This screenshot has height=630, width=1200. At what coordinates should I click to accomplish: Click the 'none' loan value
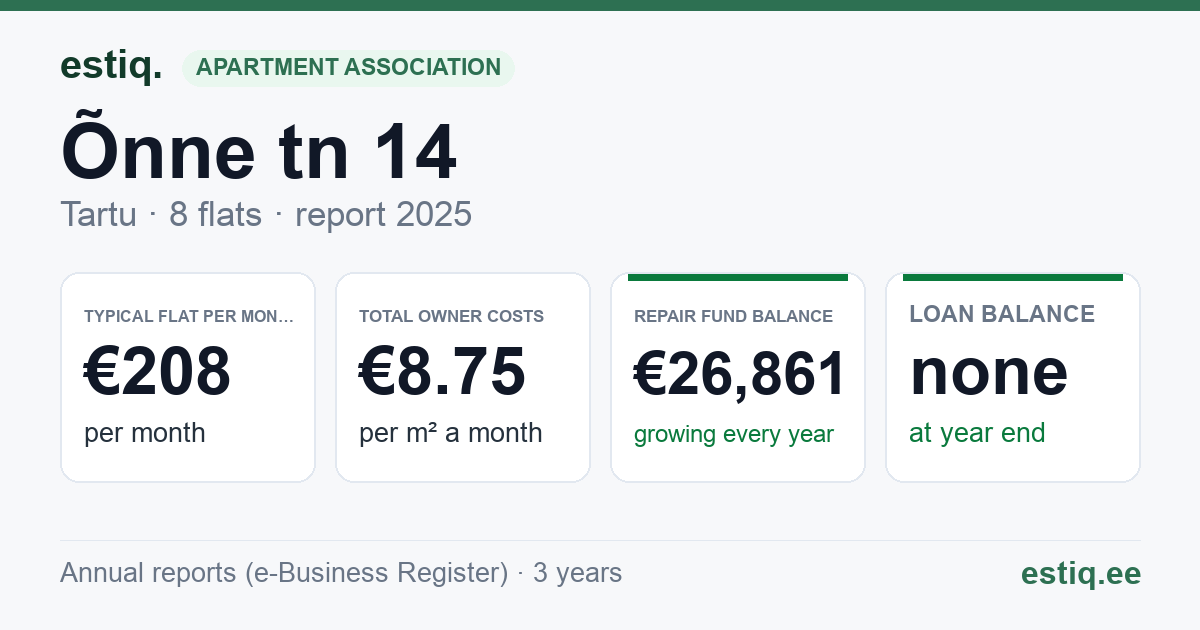click(988, 372)
